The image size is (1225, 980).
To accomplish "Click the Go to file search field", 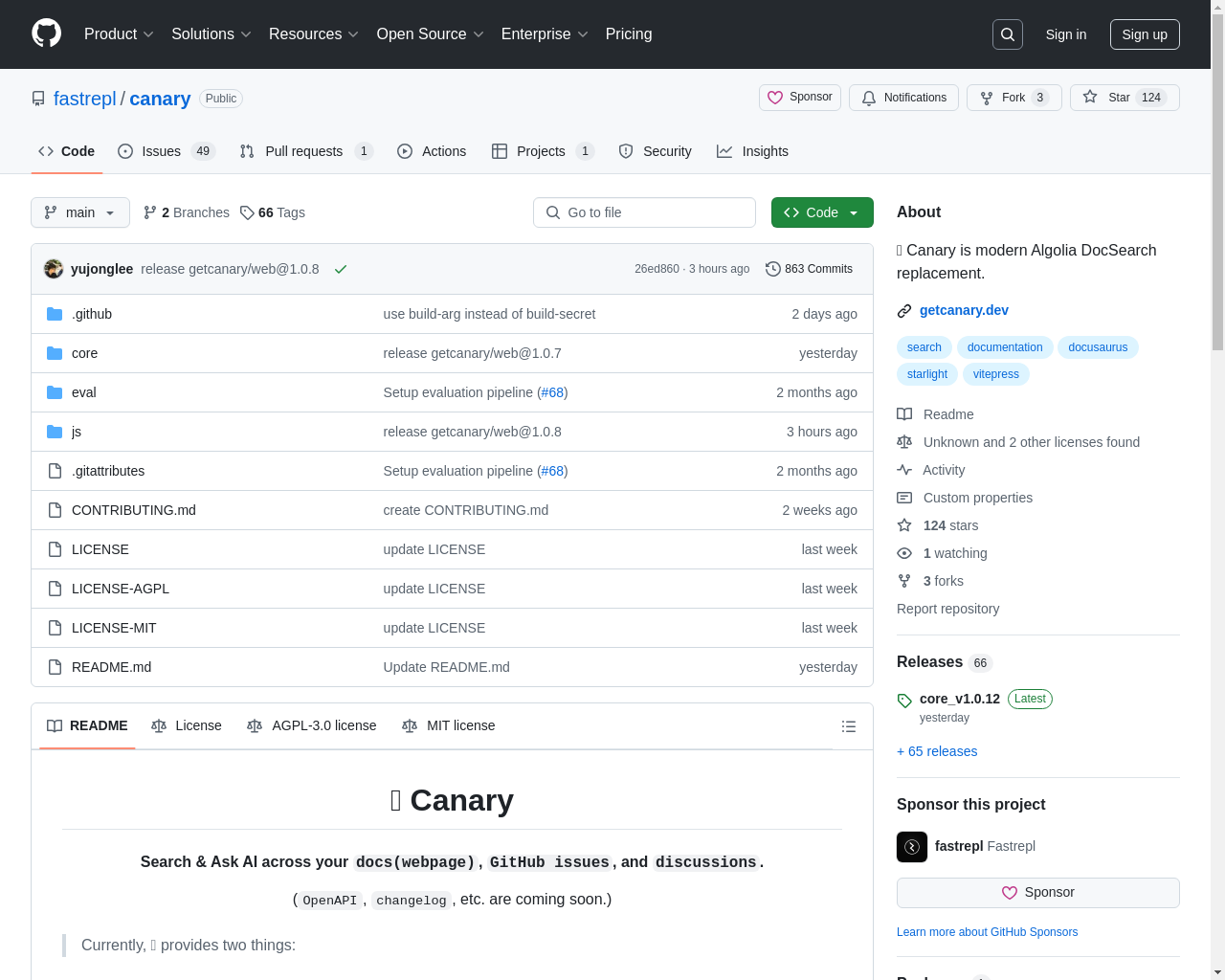I will [644, 212].
